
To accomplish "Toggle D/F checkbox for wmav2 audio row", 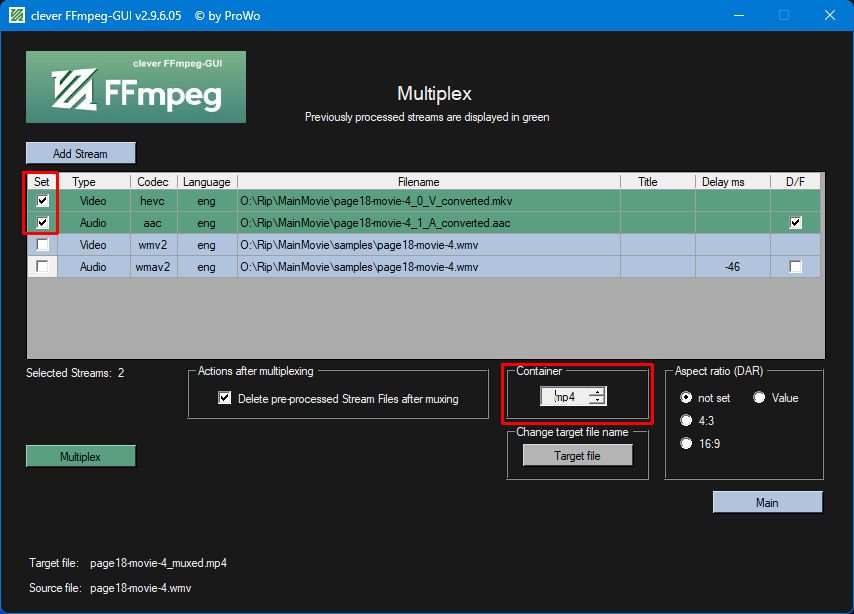I will 795,266.
